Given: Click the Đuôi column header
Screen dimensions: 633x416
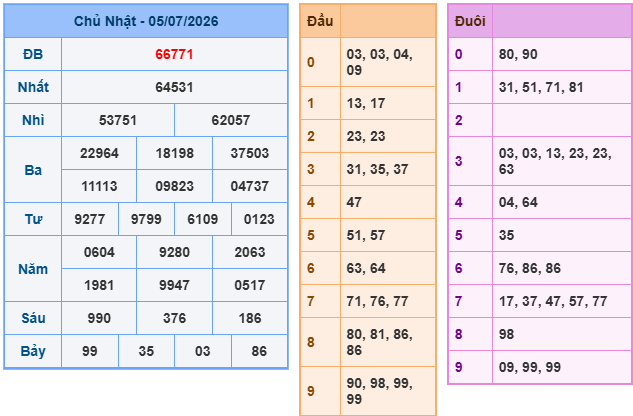Looking at the screenshot, I should (470, 21).
